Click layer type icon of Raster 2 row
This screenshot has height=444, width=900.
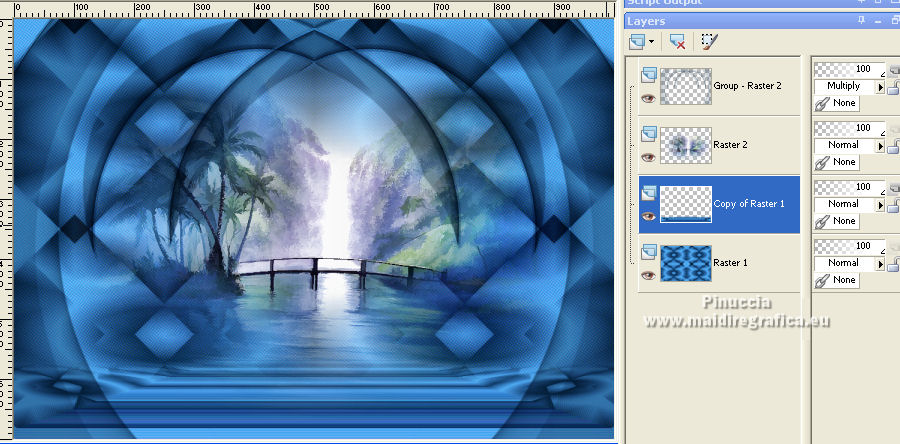point(649,133)
